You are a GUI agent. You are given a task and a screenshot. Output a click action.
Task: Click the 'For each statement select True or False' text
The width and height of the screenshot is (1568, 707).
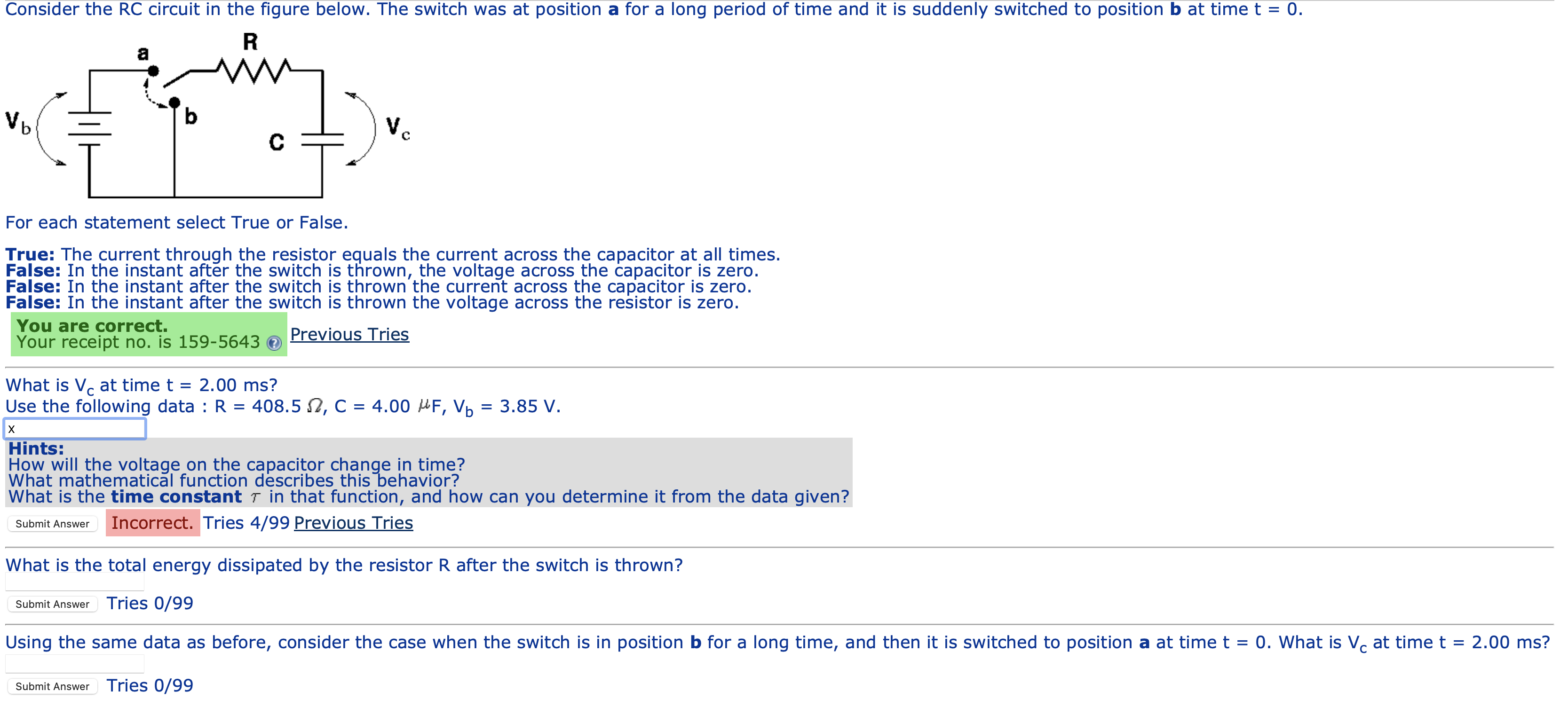click(176, 222)
